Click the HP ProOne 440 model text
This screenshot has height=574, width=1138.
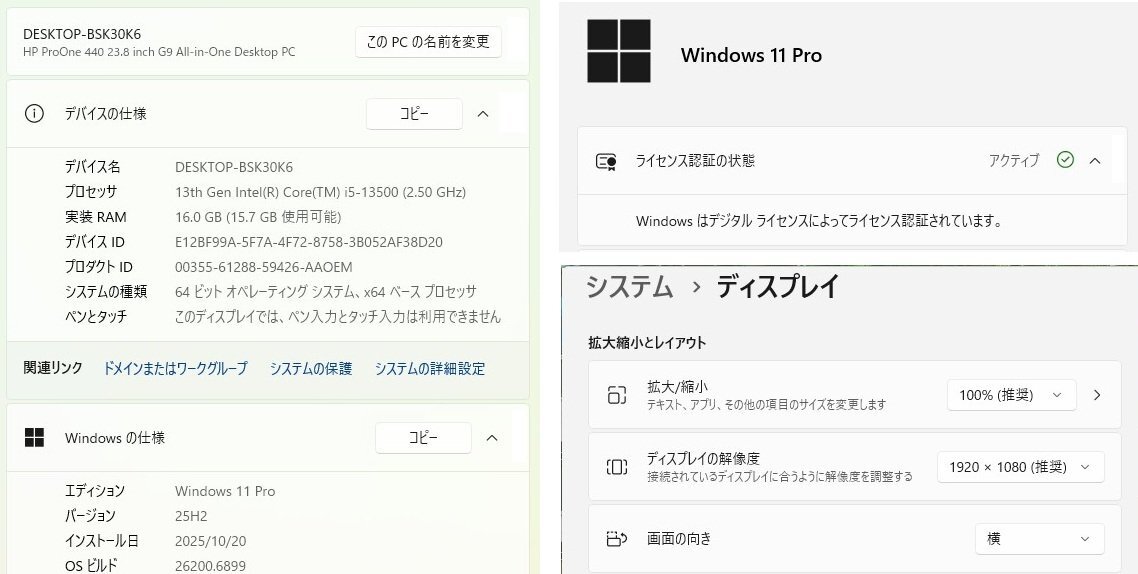pos(159,52)
